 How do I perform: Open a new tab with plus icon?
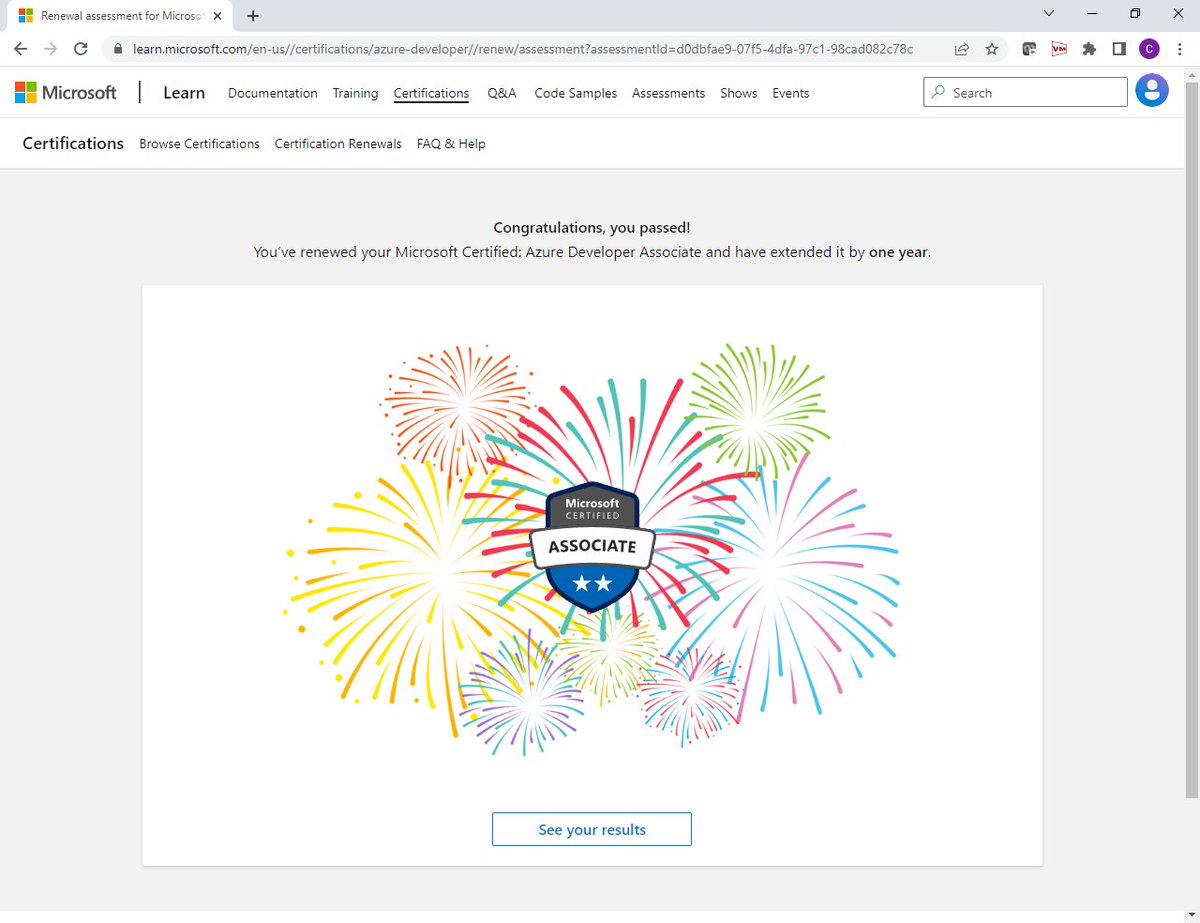point(253,15)
